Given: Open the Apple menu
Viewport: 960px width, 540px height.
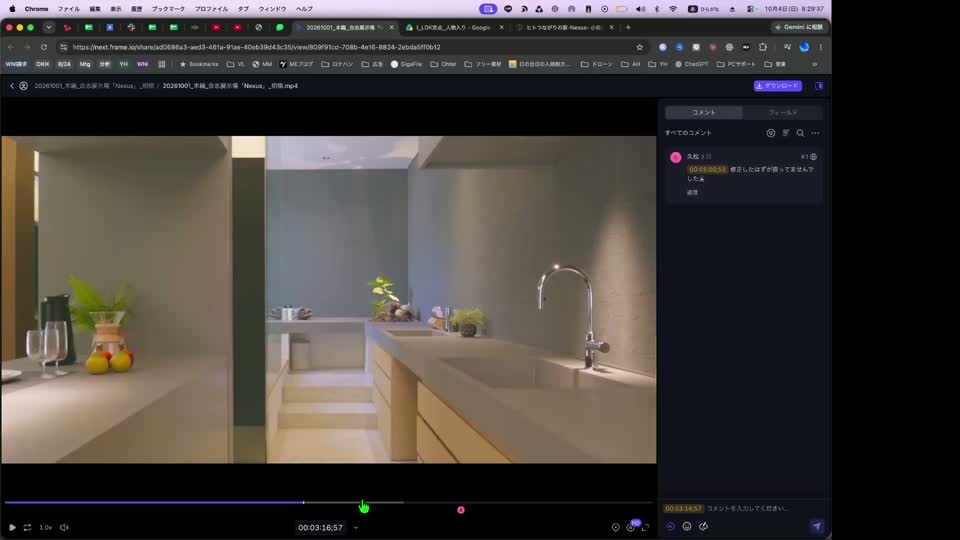Looking at the screenshot, I should [x=12, y=9].
